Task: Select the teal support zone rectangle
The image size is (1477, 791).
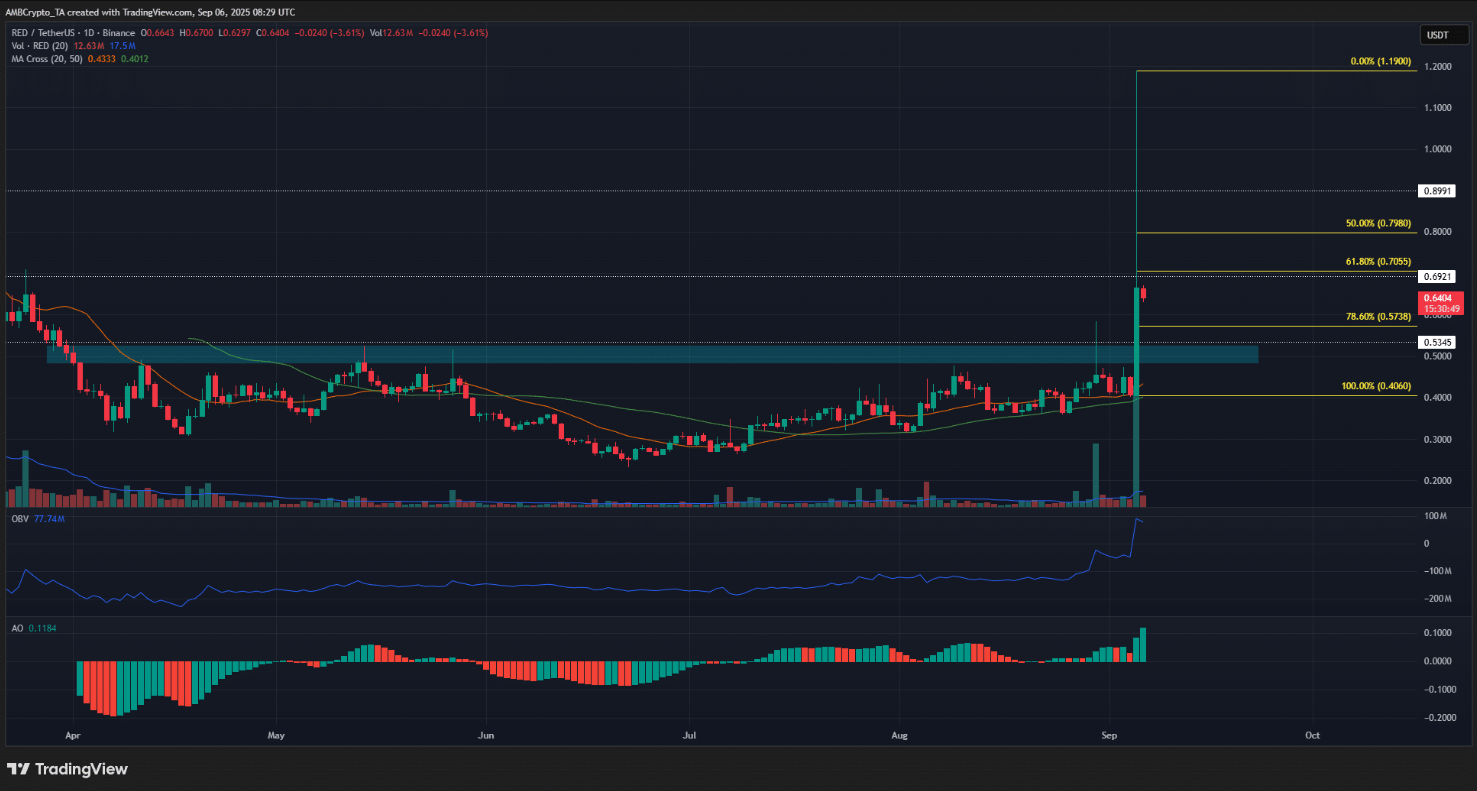Action: pos(650,354)
